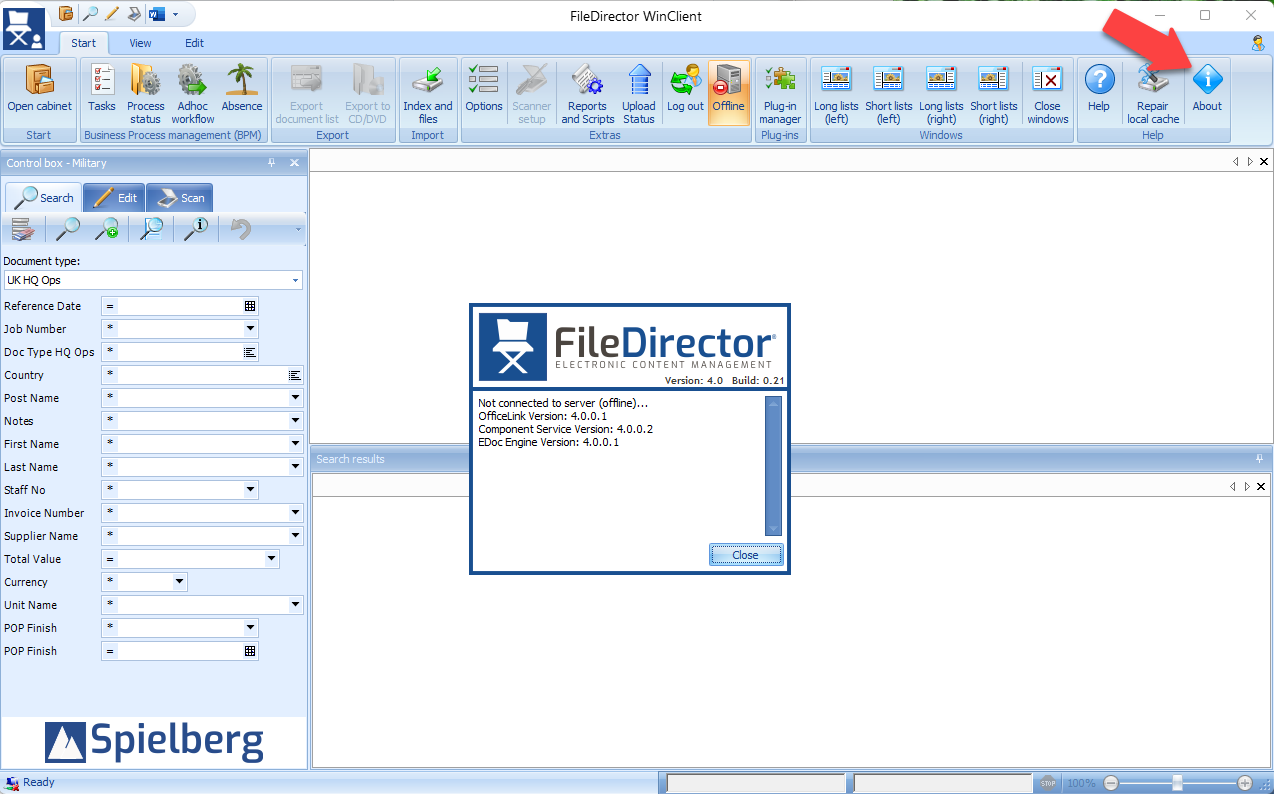Close the Control box - Military panel

[294, 163]
